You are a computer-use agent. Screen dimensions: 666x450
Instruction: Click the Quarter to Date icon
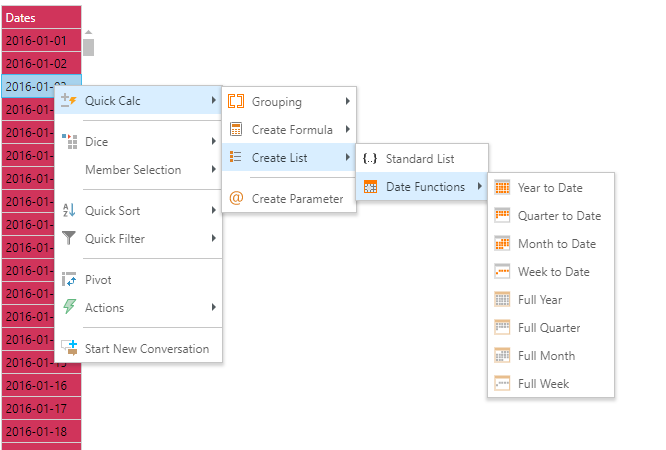502,215
